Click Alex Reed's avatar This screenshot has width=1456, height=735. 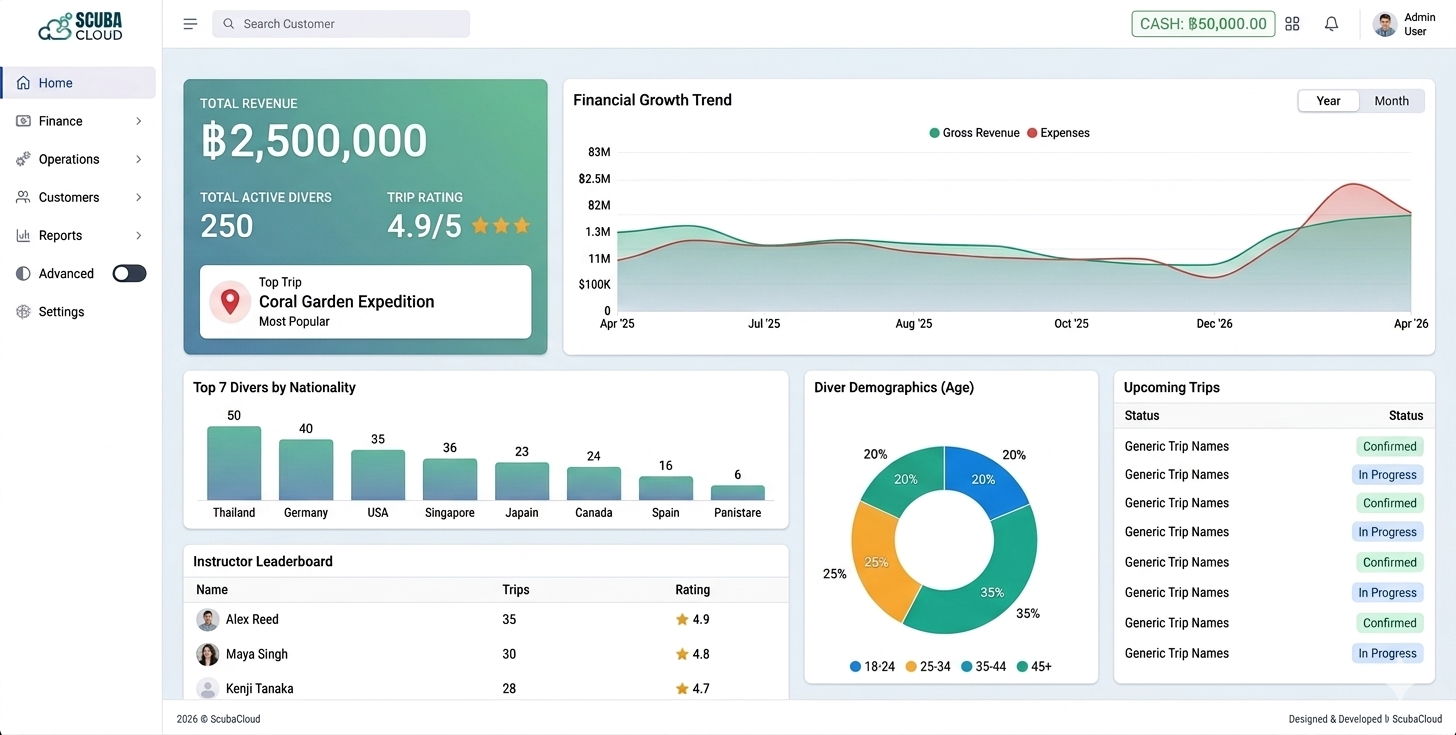(x=208, y=620)
